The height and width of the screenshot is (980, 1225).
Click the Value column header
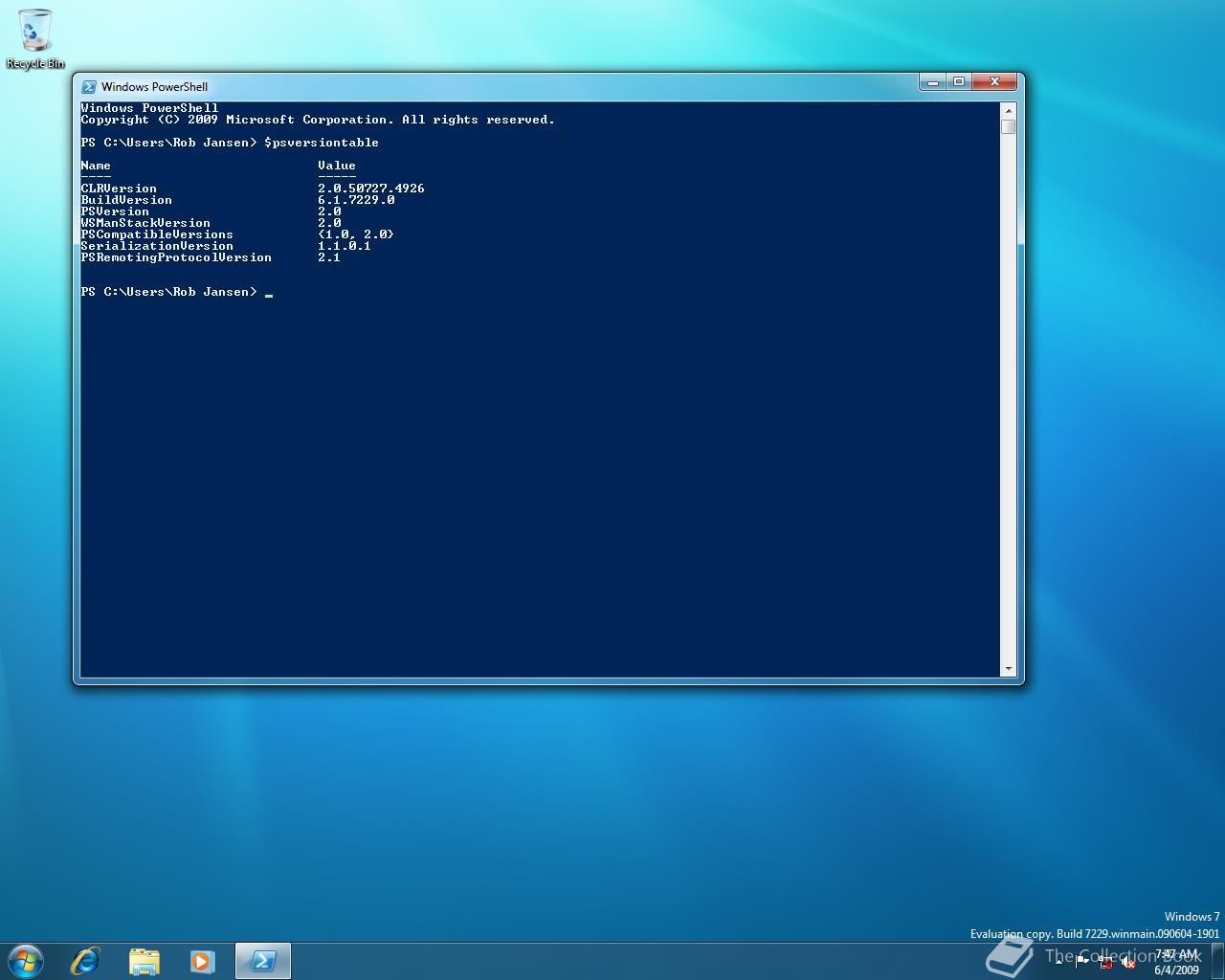[337, 166]
